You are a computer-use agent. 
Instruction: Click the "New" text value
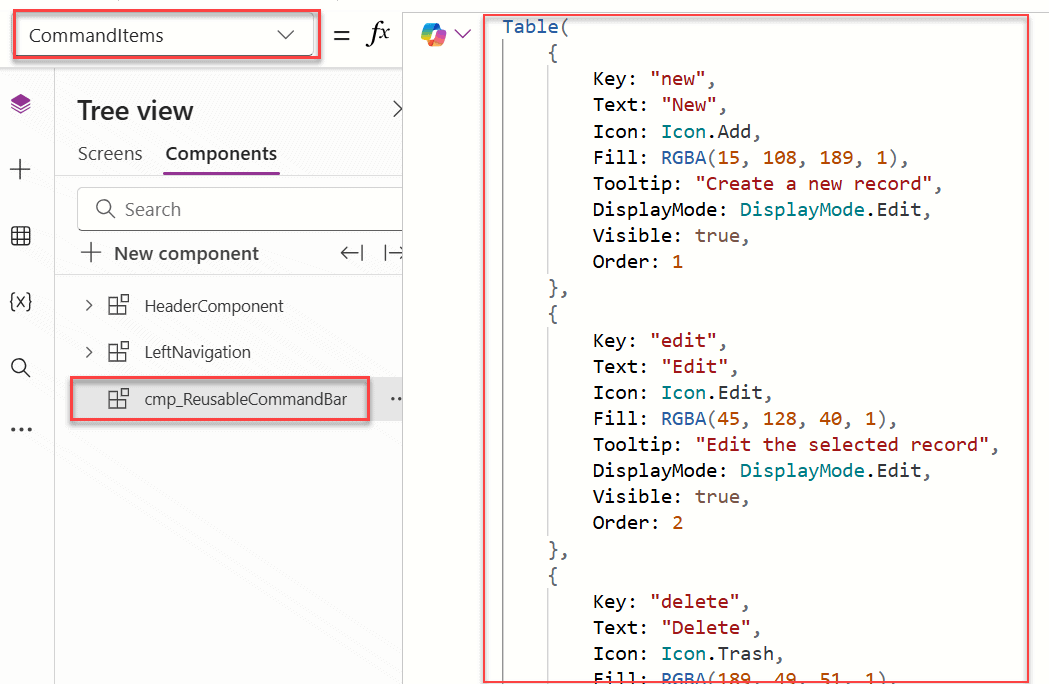(x=688, y=105)
